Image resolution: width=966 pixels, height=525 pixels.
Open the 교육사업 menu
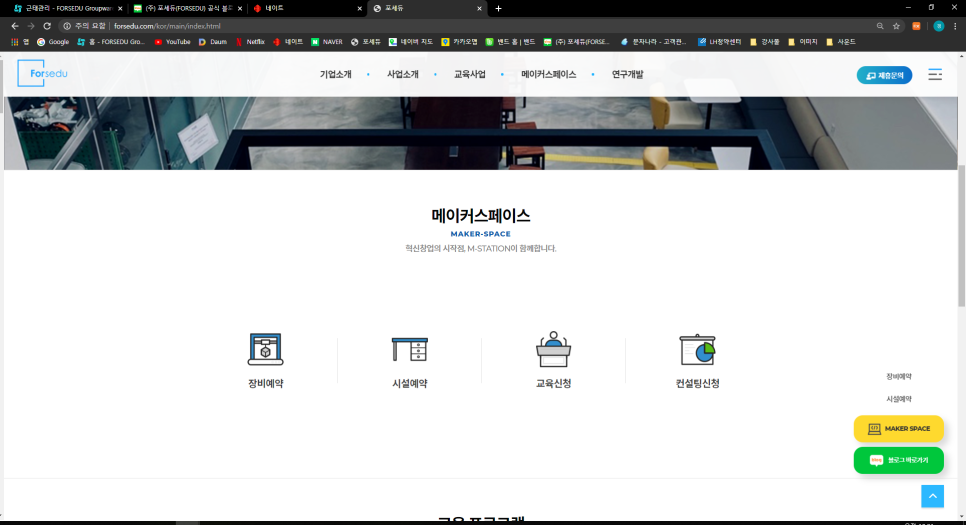470,75
